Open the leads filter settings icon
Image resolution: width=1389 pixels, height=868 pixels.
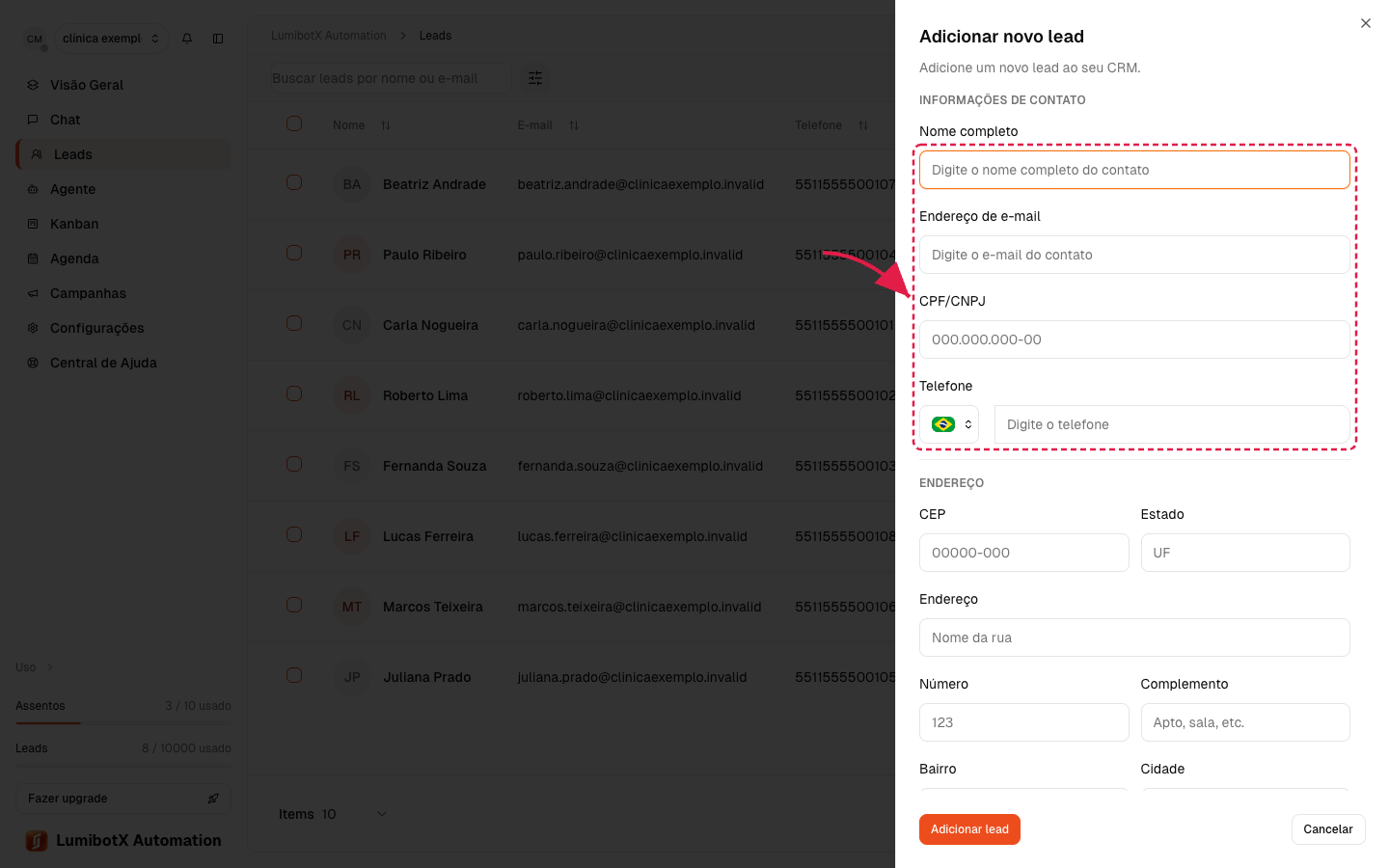pyautogui.click(x=535, y=78)
